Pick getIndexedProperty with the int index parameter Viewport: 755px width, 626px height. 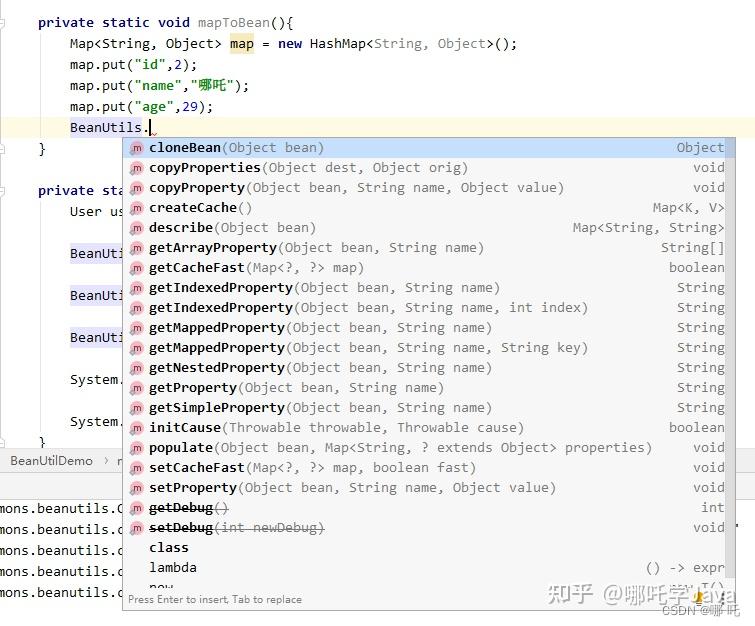tap(368, 308)
